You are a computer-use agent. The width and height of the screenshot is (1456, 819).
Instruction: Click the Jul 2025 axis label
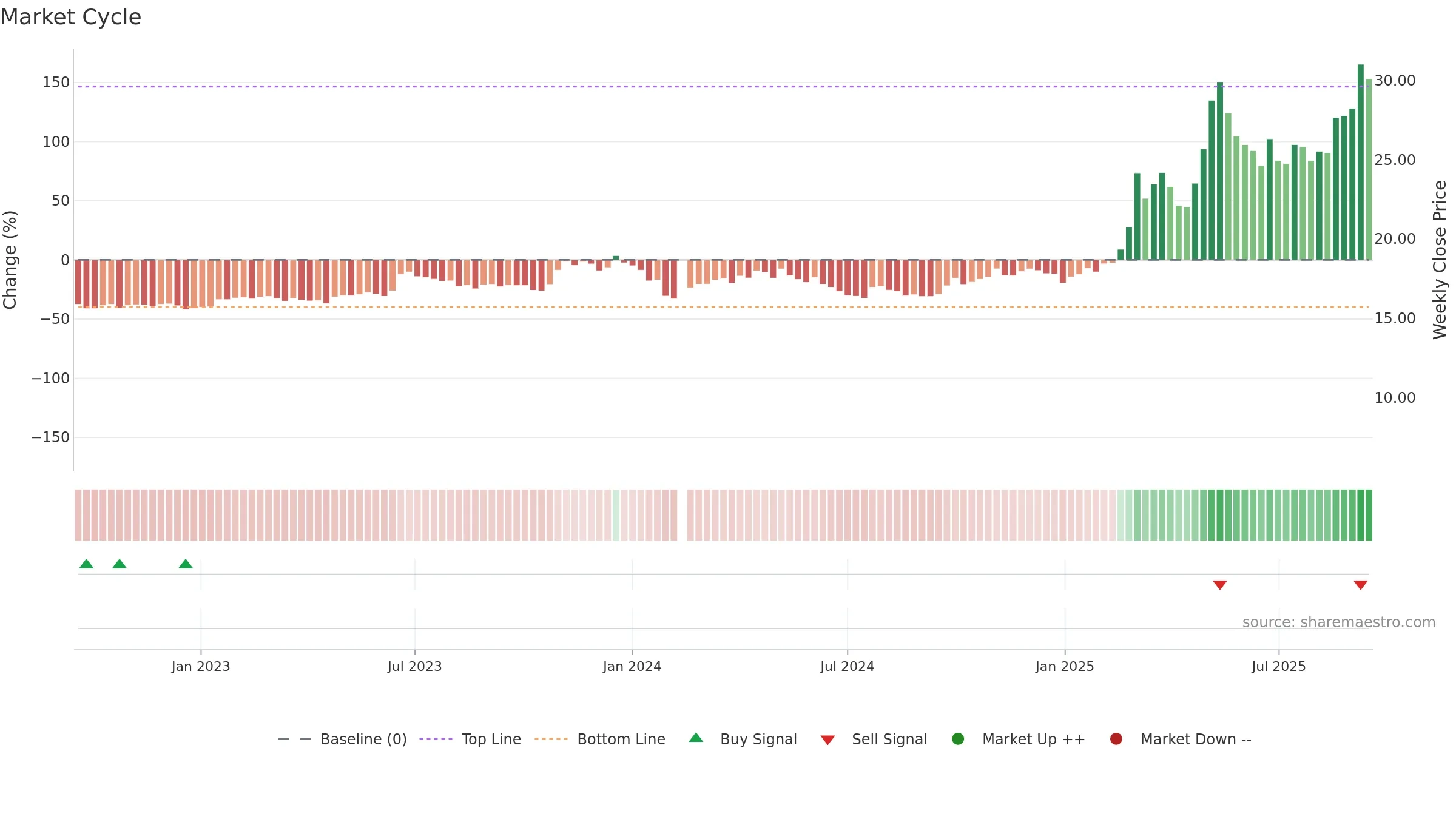[x=1279, y=667]
